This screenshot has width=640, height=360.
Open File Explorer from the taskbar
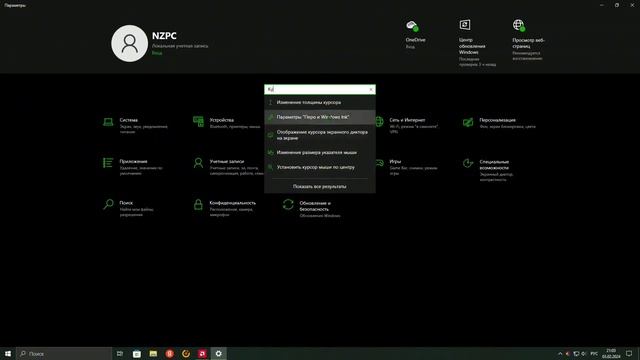click(x=153, y=353)
